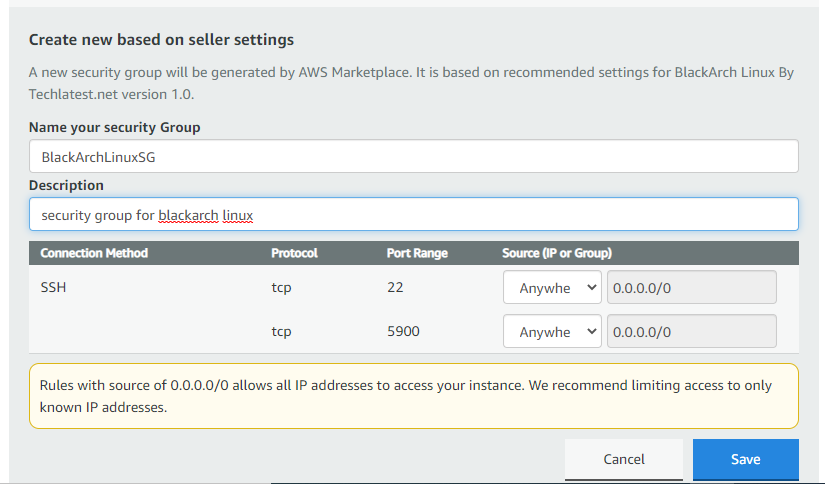Click the tcp protocol cell in SSH row
This screenshot has width=825, height=484.
[281, 288]
